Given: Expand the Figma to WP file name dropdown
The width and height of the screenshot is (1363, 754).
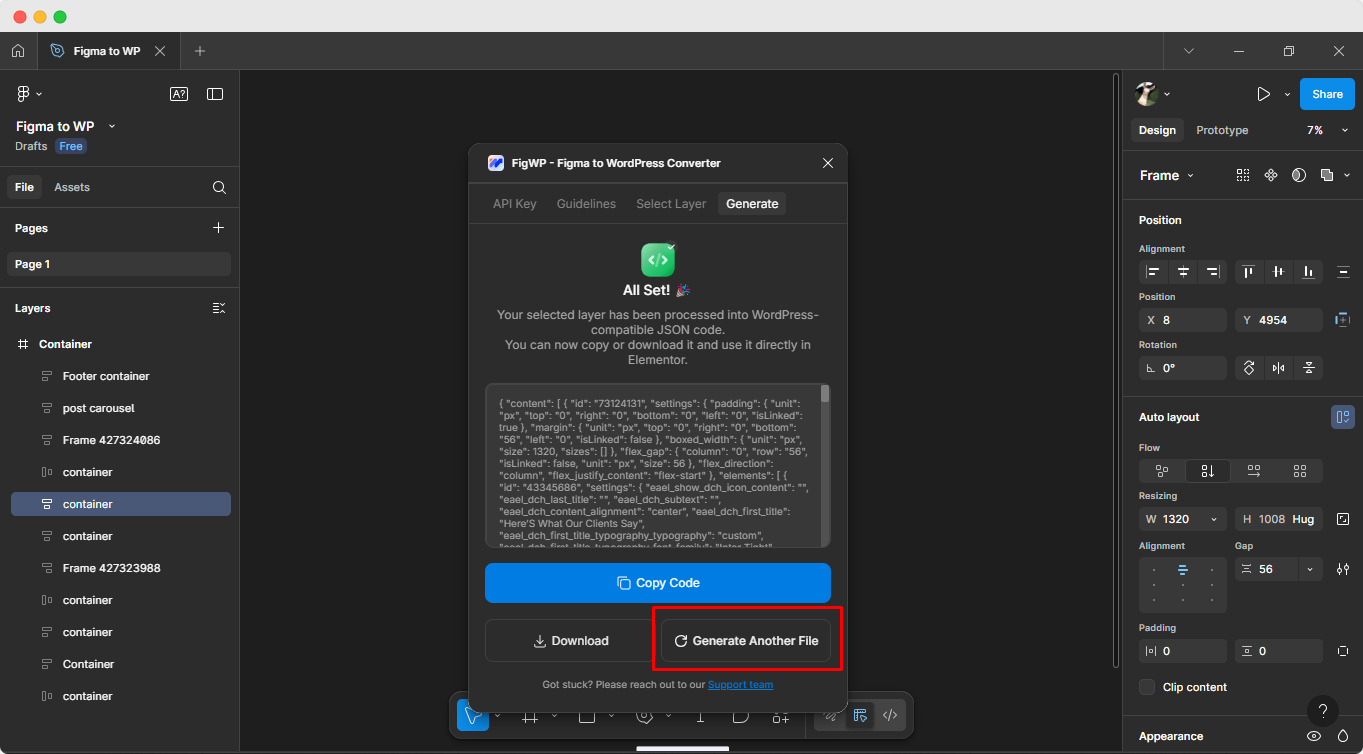Looking at the screenshot, I should pos(112,126).
